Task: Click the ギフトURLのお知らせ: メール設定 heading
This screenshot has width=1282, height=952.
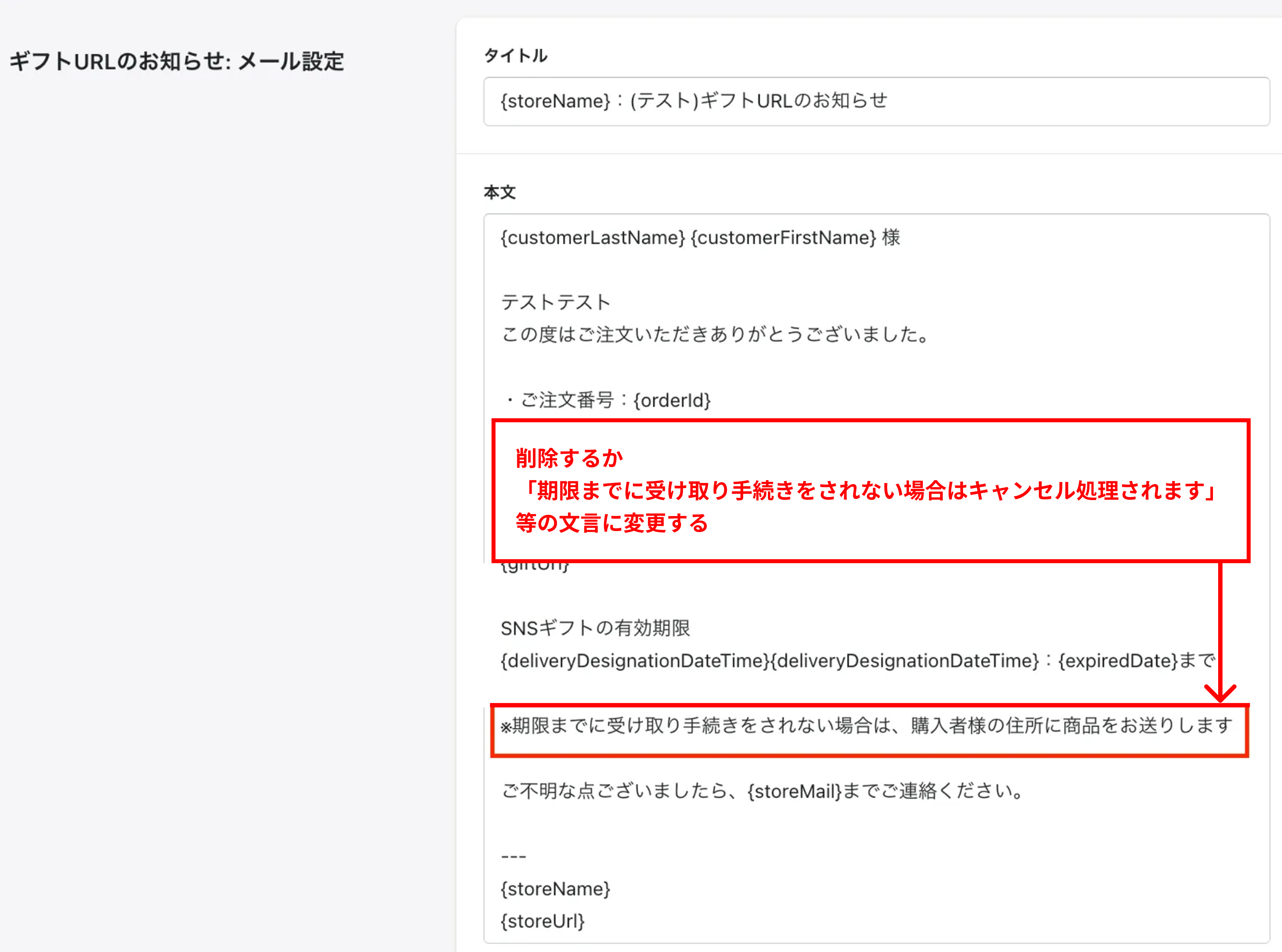Action: point(177,61)
